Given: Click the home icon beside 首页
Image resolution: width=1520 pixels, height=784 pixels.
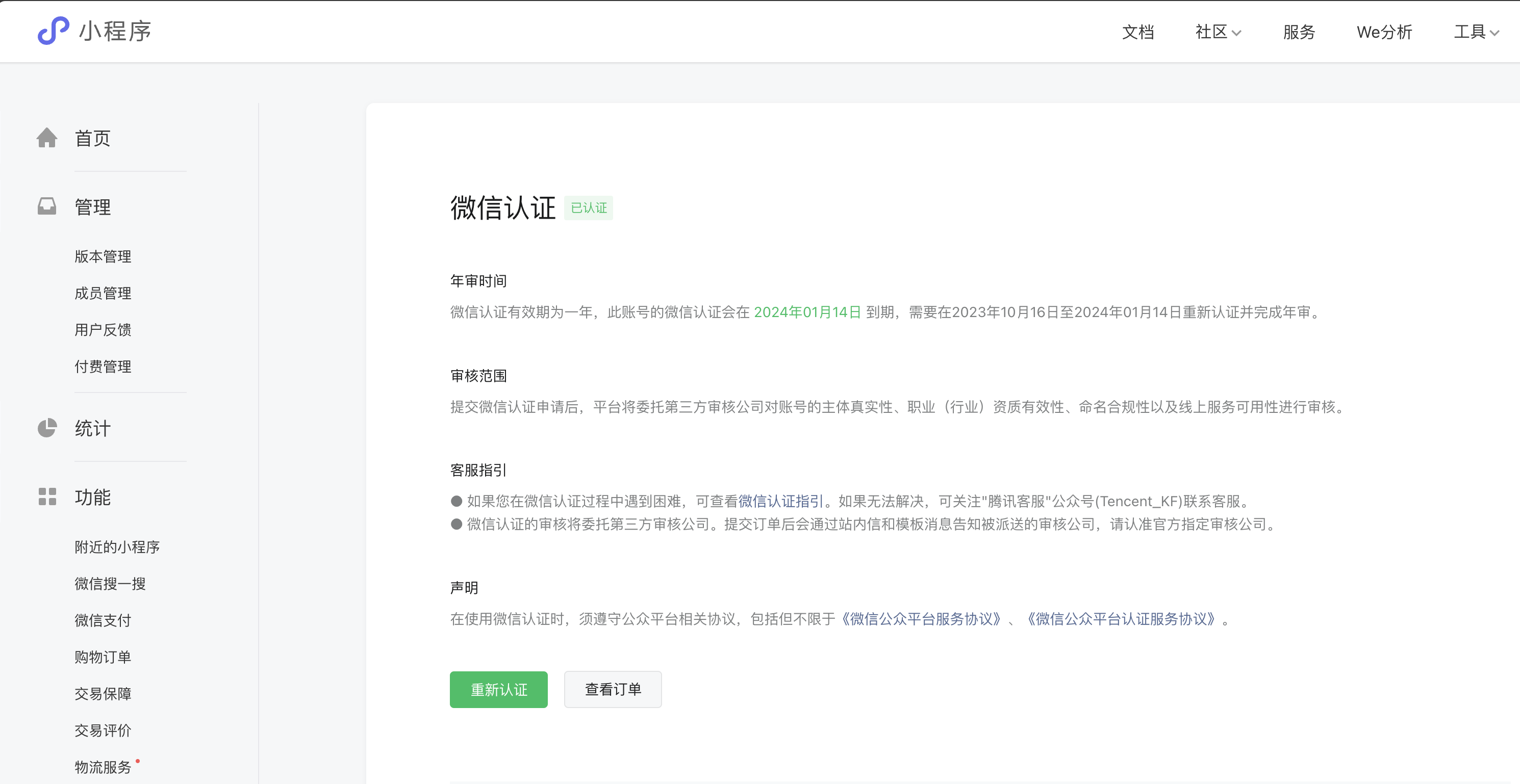Looking at the screenshot, I should 47,138.
